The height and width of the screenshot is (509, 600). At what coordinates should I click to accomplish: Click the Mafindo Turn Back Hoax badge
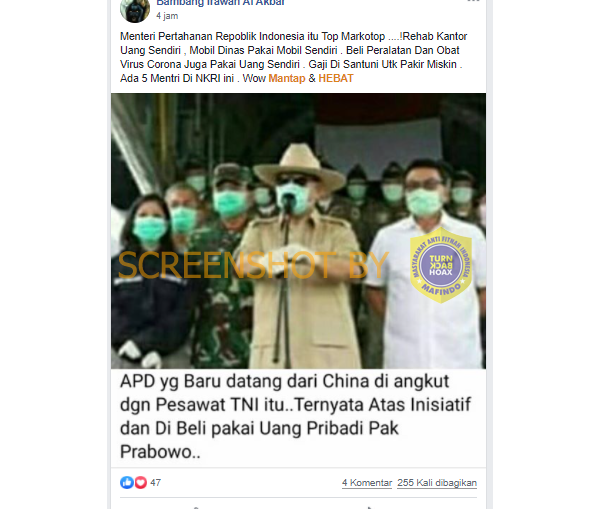441,265
